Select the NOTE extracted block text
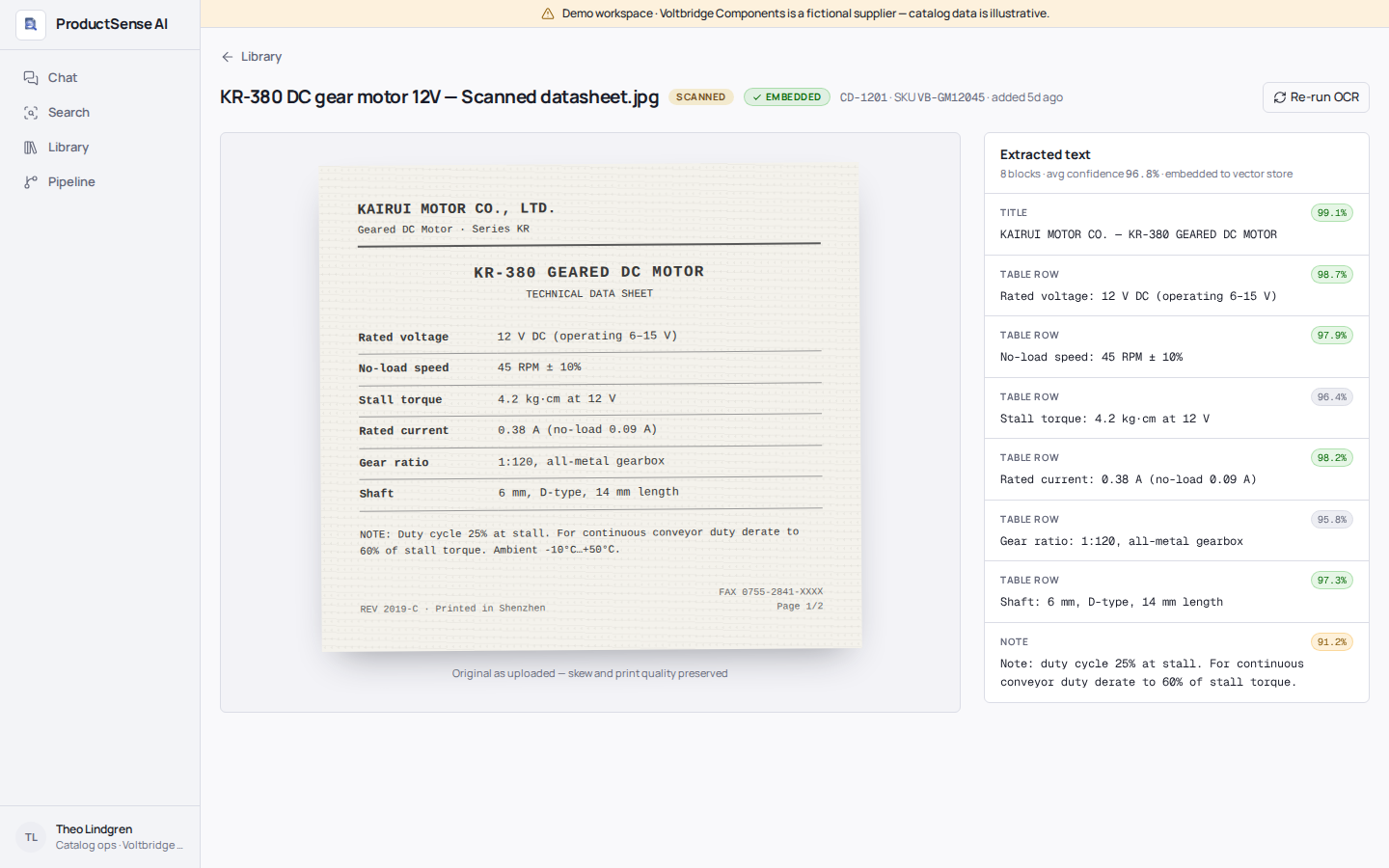 click(1152, 673)
